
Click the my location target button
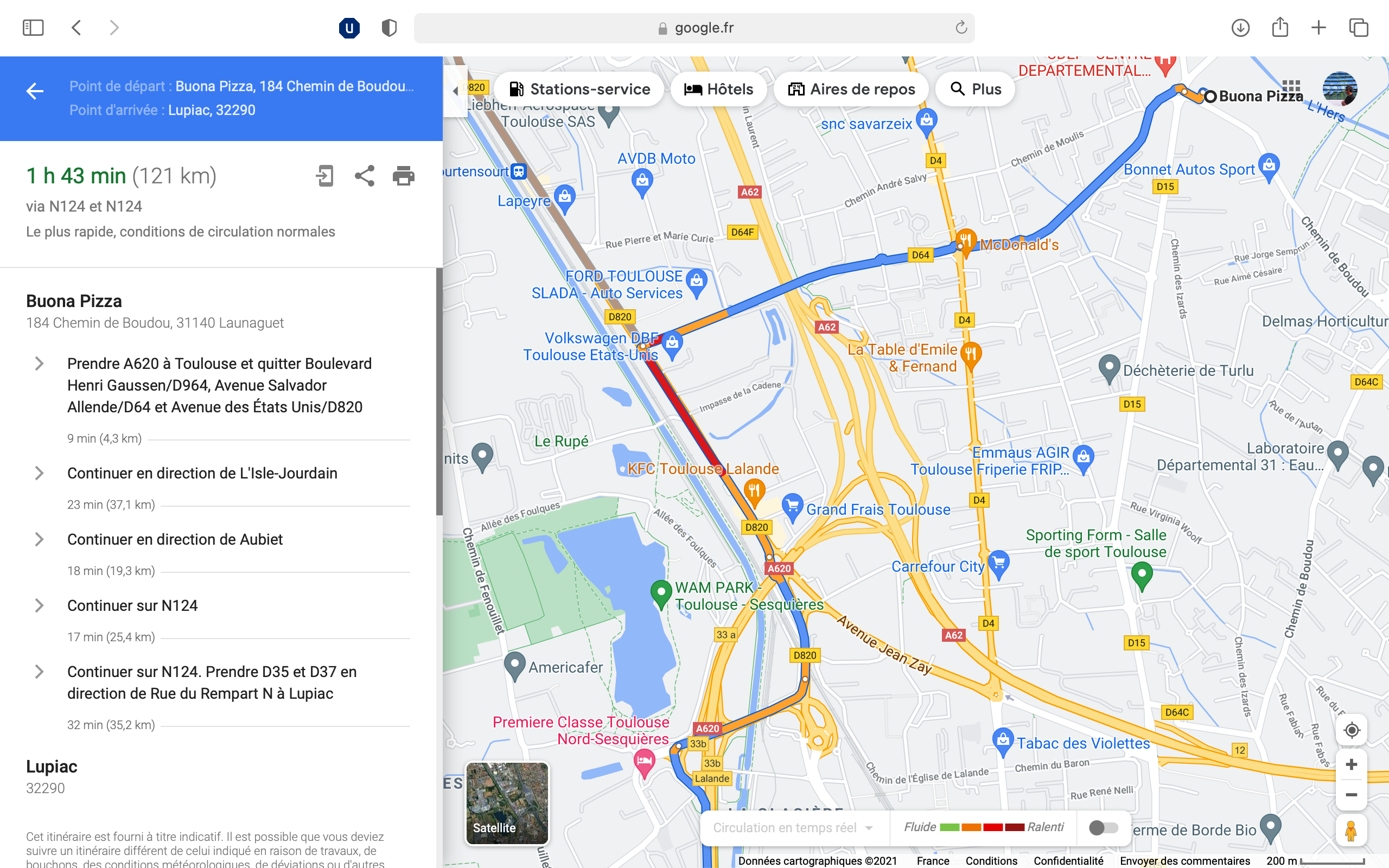1352,730
